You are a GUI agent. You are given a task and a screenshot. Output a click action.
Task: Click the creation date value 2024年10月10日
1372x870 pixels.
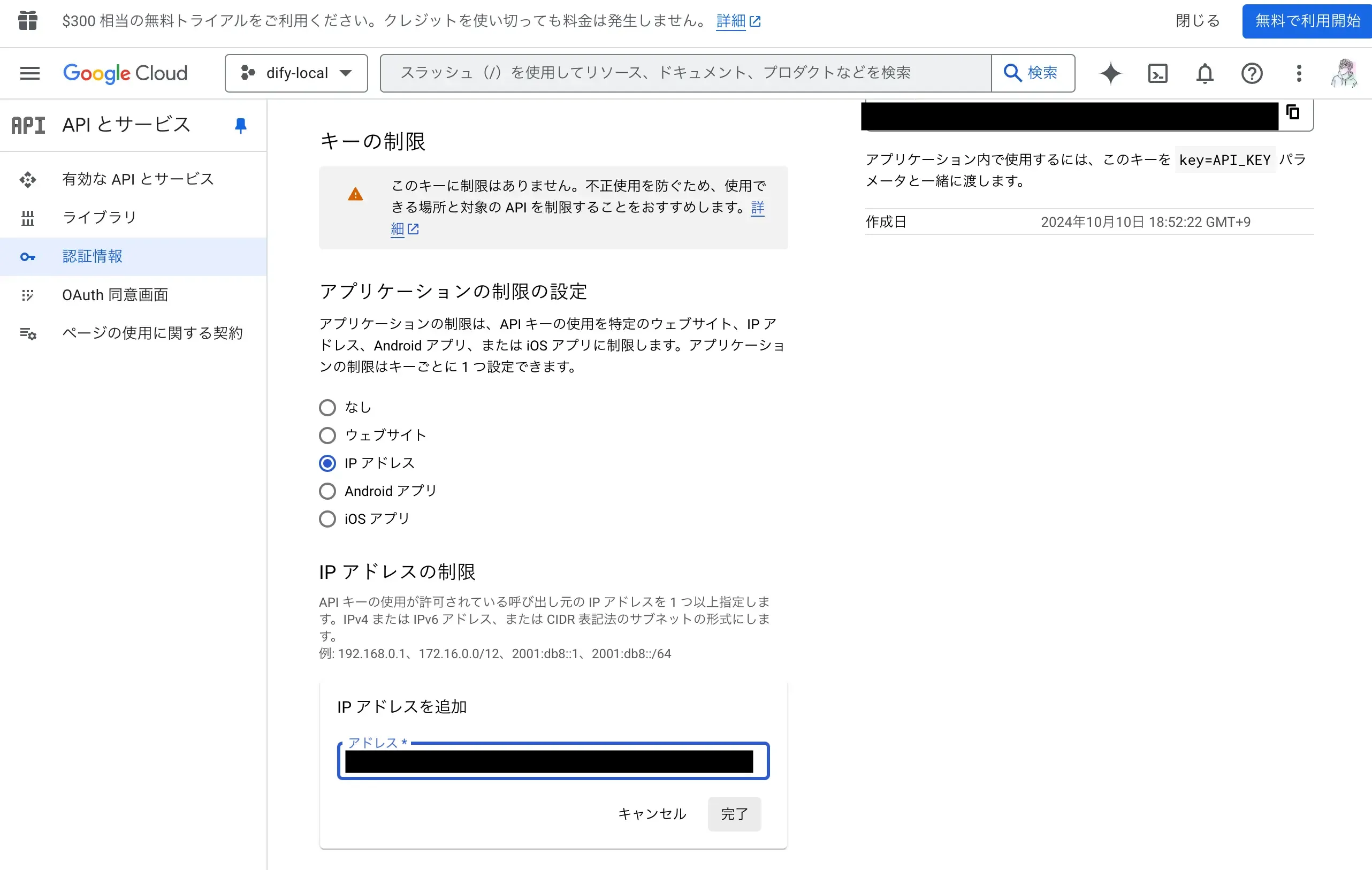coord(1146,222)
